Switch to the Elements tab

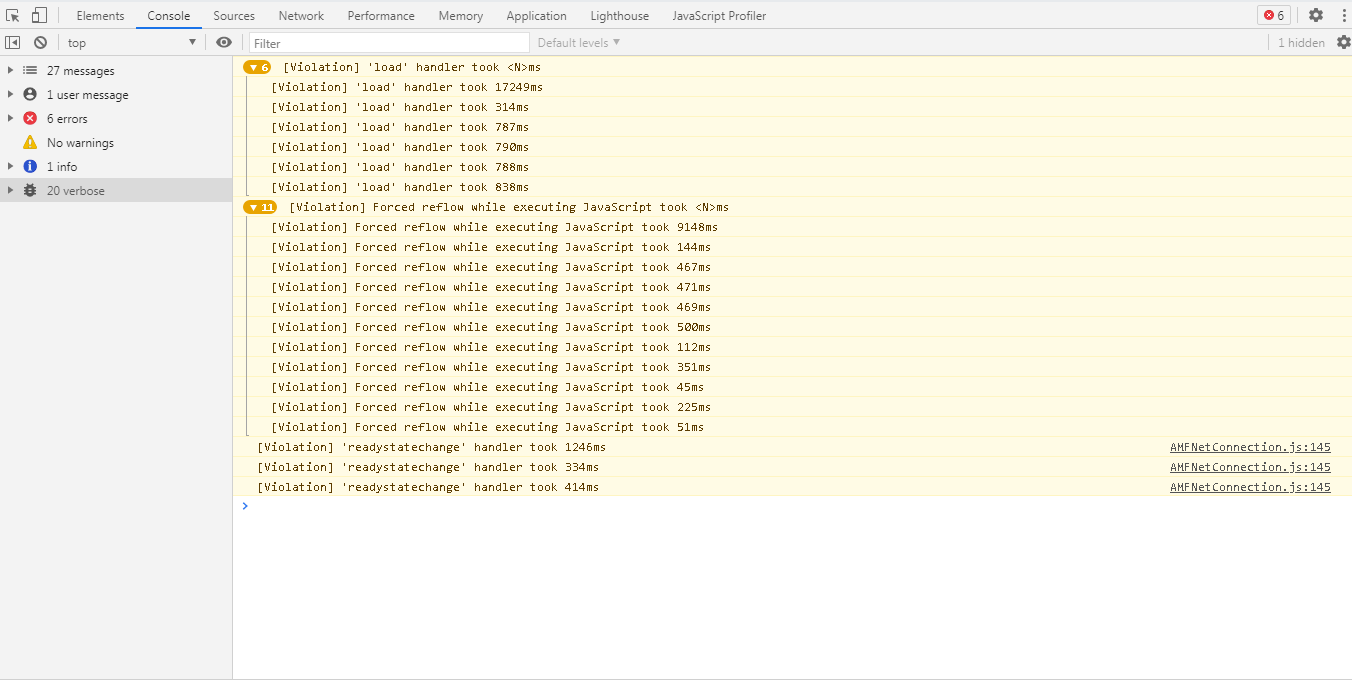tap(100, 16)
